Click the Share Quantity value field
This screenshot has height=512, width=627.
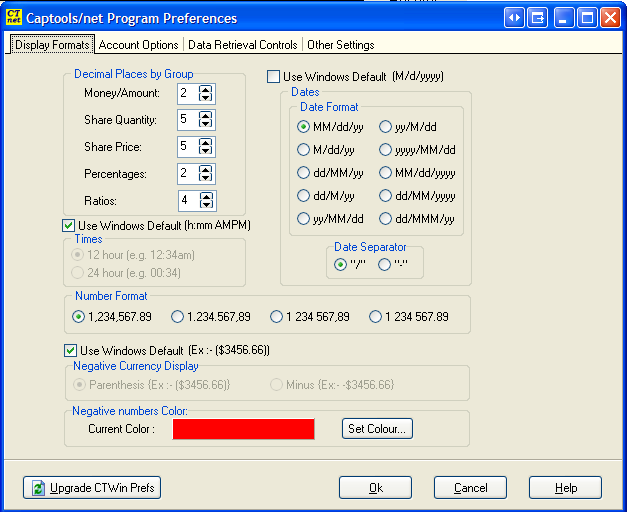[x=188, y=120]
